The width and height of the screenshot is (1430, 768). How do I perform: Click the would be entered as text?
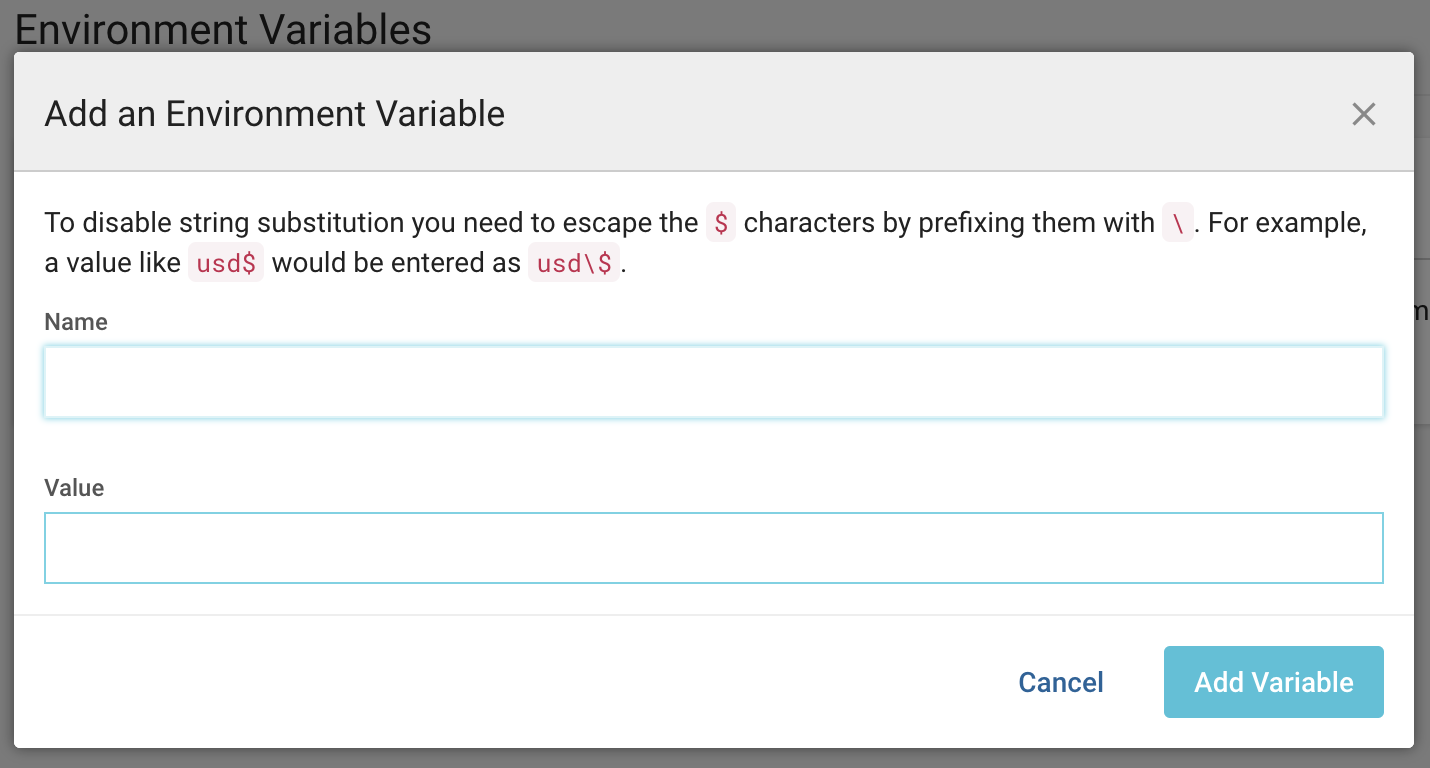(x=396, y=264)
